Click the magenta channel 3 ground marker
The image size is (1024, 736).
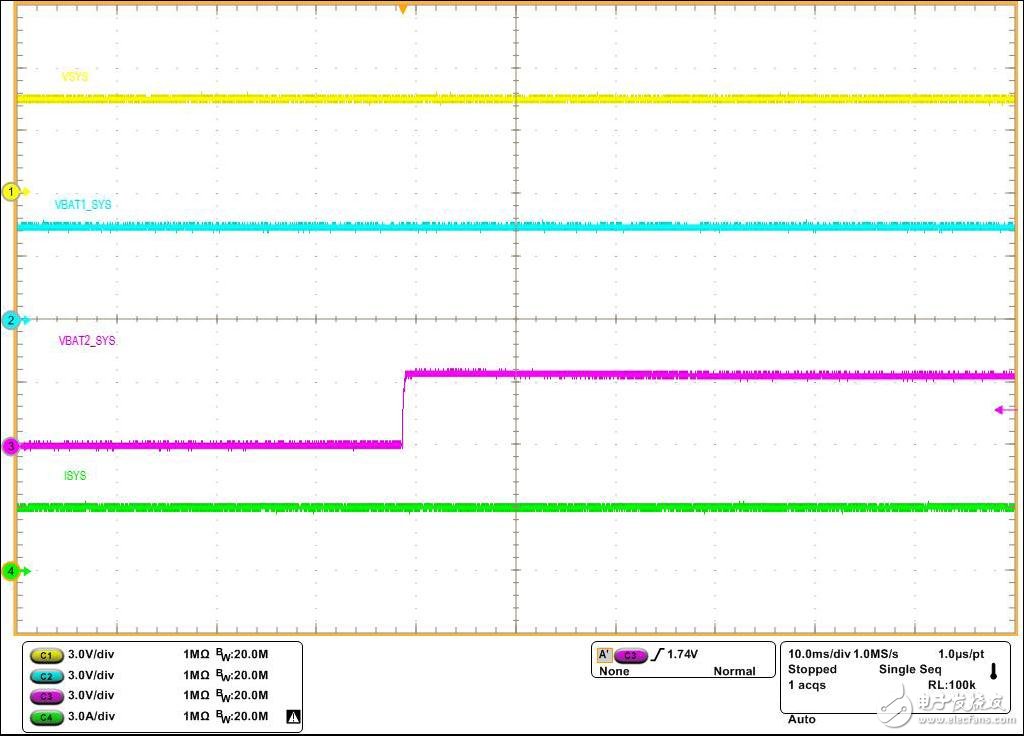coord(11,447)
